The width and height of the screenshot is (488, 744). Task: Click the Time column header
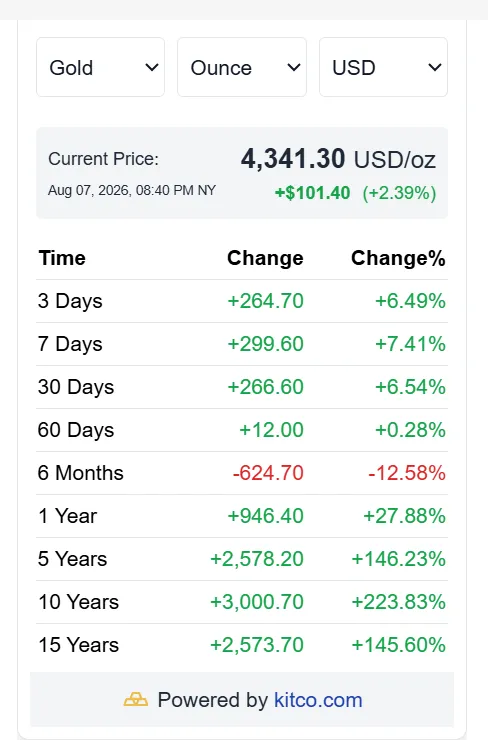point(62,258)
